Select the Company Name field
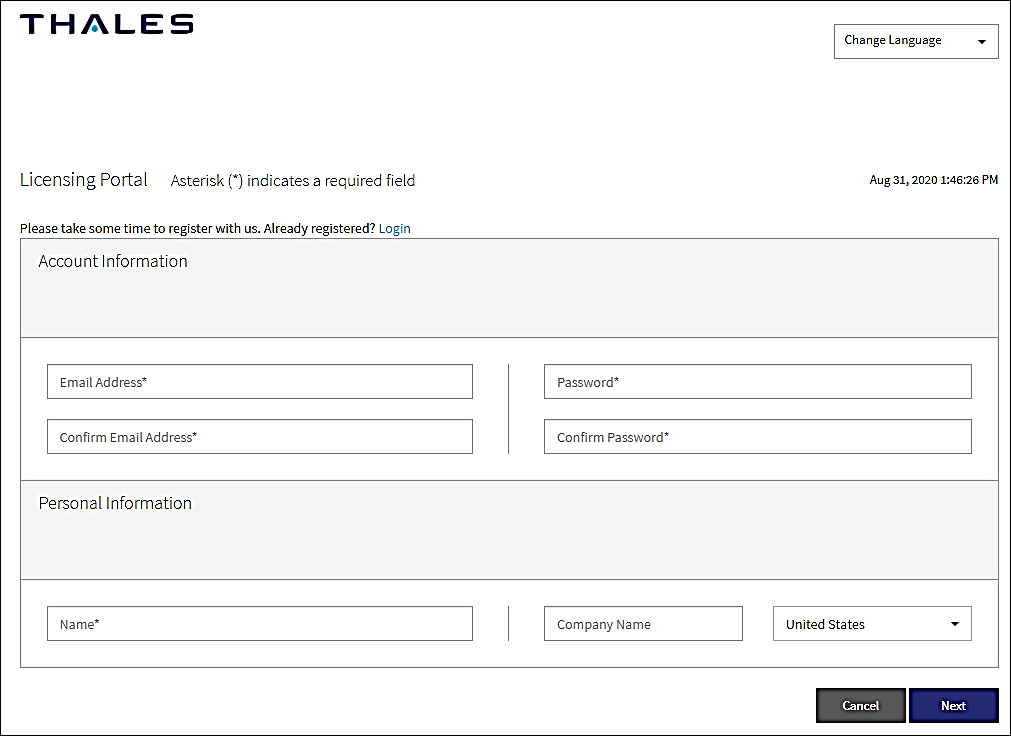The image size is (1011, 736). [x=643, y=623]
